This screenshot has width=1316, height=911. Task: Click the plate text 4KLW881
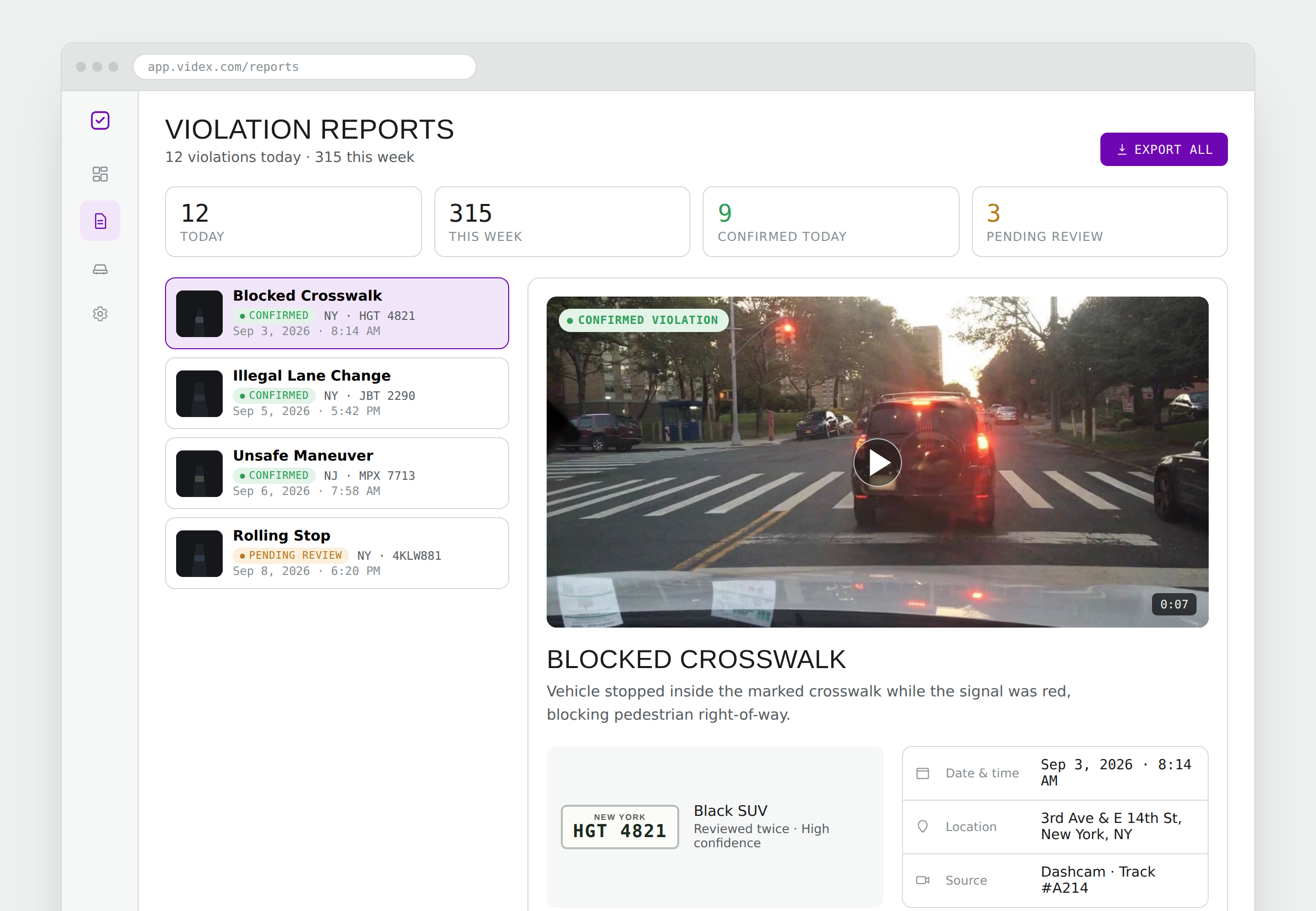click(x=417, y=555)
